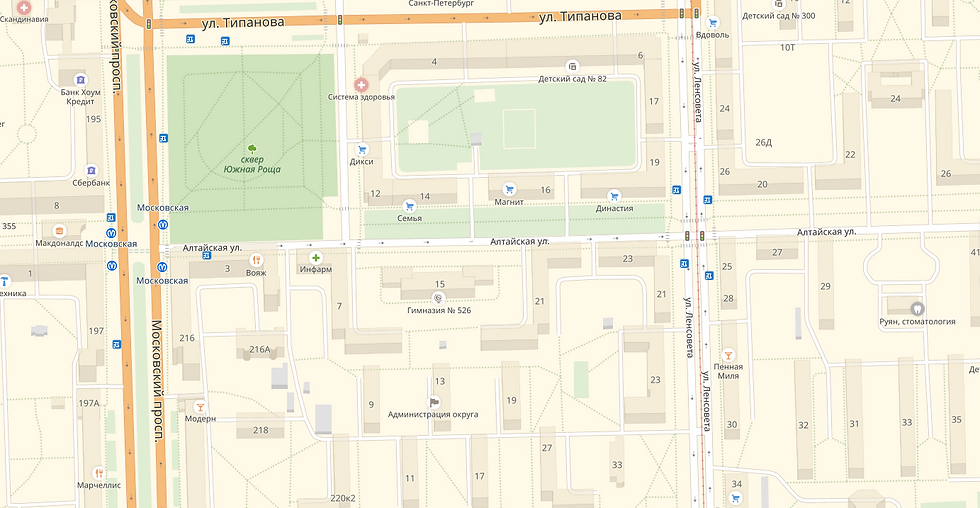Select the Пенная Миля bar icon
The width and height of the screenshot is (980, 508).
[728, 355]
